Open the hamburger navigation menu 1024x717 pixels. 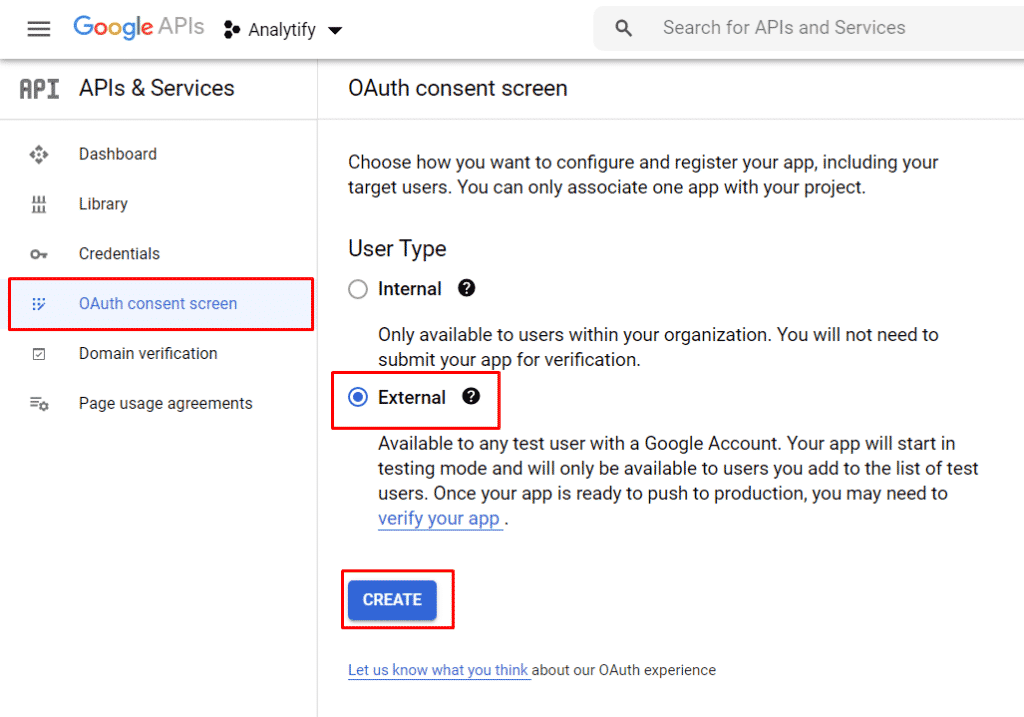click(39, 29)
